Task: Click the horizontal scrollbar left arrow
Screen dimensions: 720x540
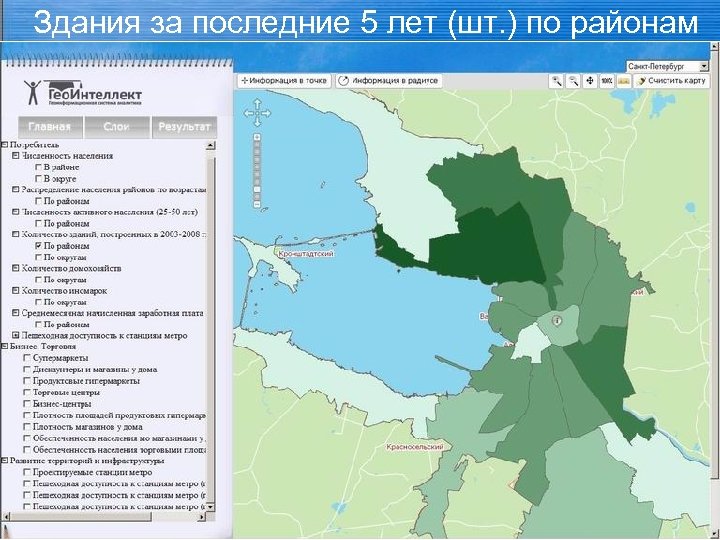Action: click(4, 517)
